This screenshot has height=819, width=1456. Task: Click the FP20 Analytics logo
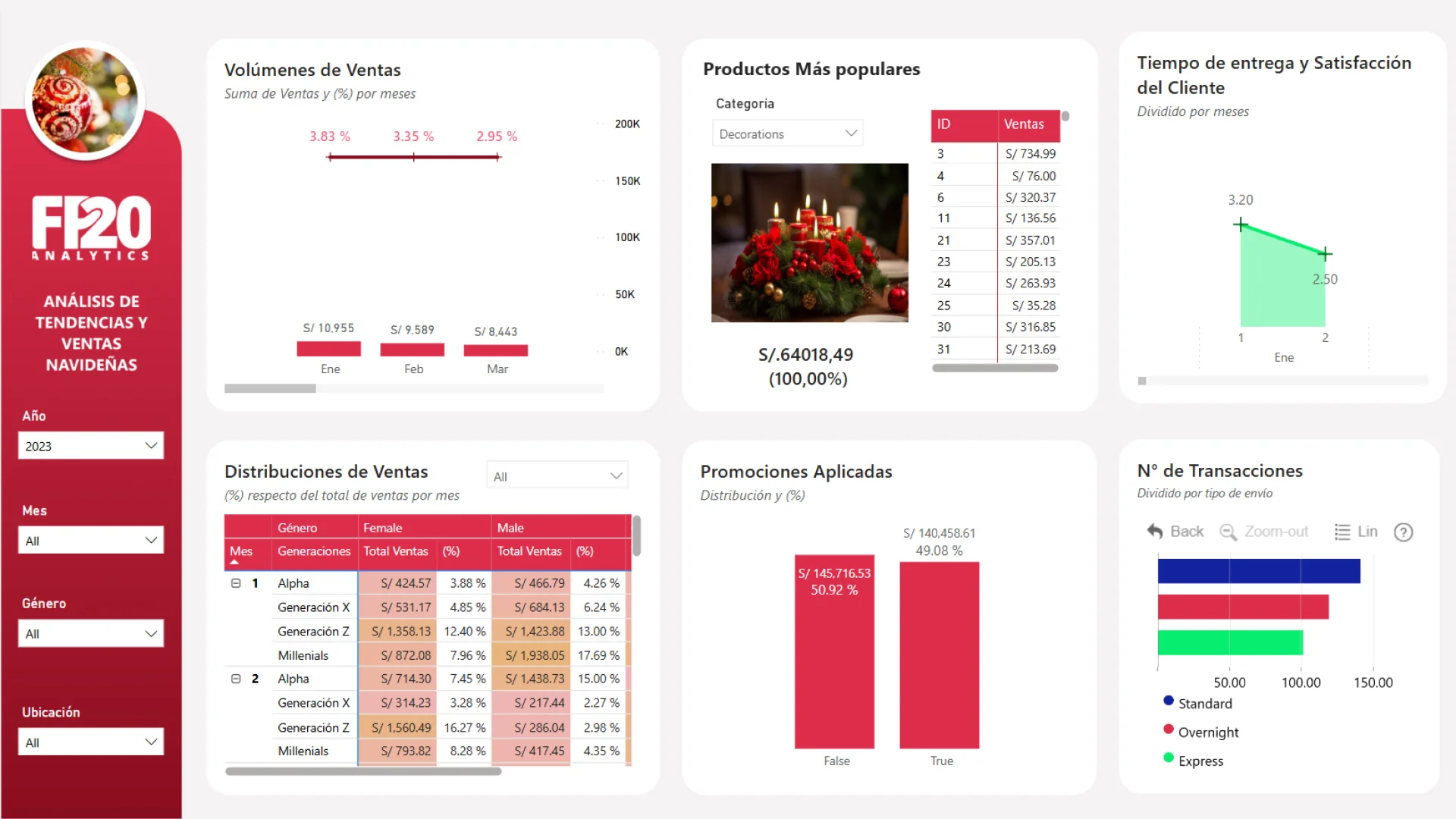point(91,227)
